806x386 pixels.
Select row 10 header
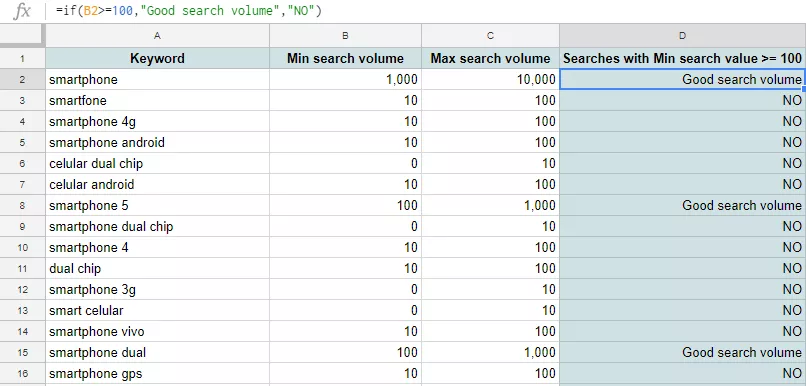22,248
